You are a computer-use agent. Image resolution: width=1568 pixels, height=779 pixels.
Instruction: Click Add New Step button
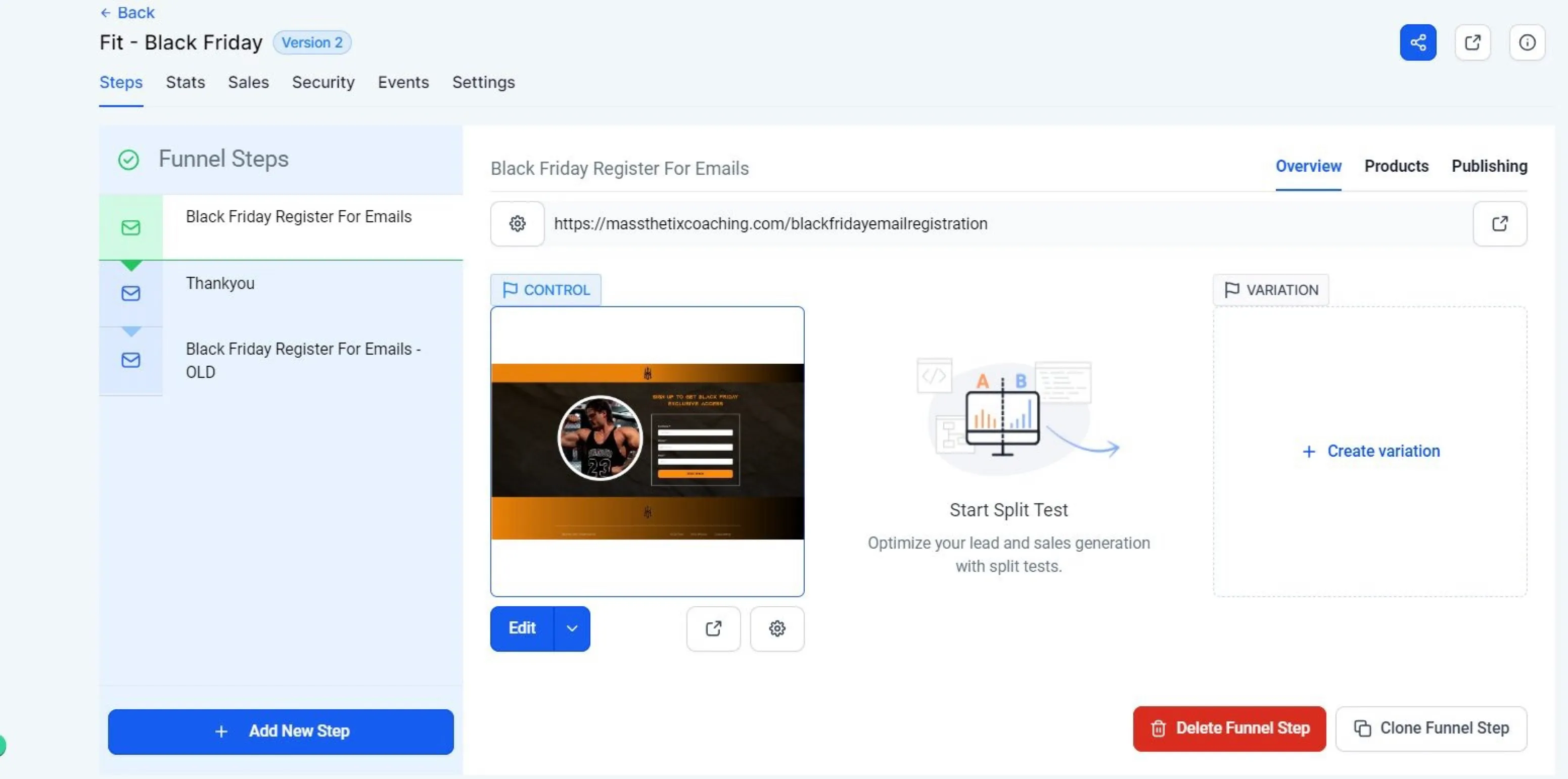(281, 732)
